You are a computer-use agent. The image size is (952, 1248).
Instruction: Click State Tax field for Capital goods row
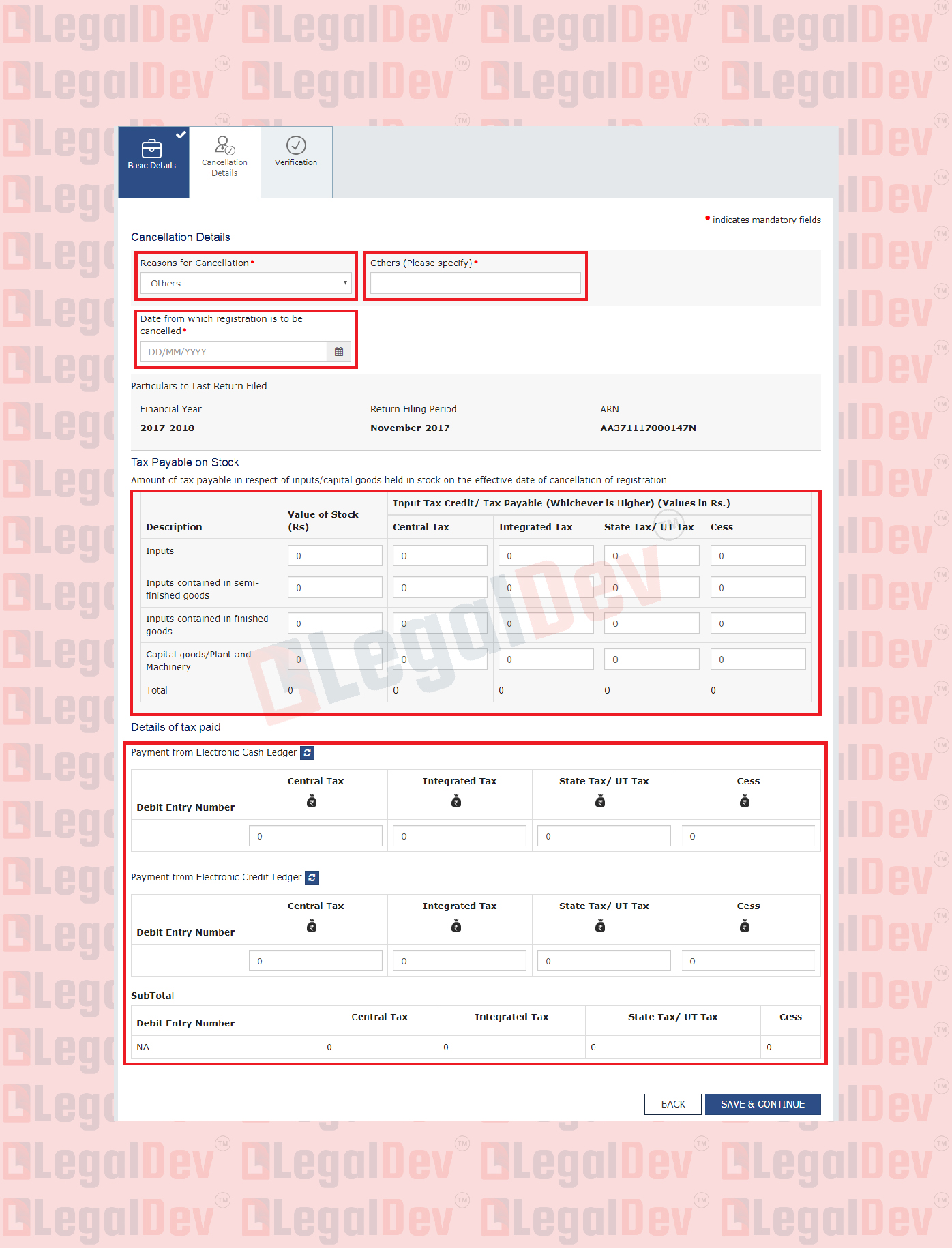click(x=651, y=659)
